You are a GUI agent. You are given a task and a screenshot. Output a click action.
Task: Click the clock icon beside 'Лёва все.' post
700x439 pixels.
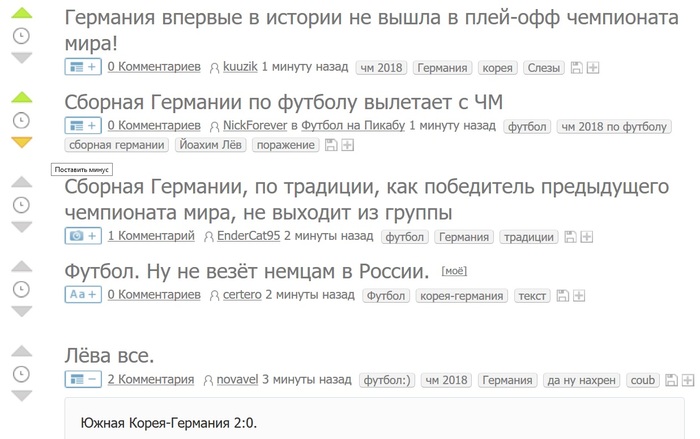21,374
